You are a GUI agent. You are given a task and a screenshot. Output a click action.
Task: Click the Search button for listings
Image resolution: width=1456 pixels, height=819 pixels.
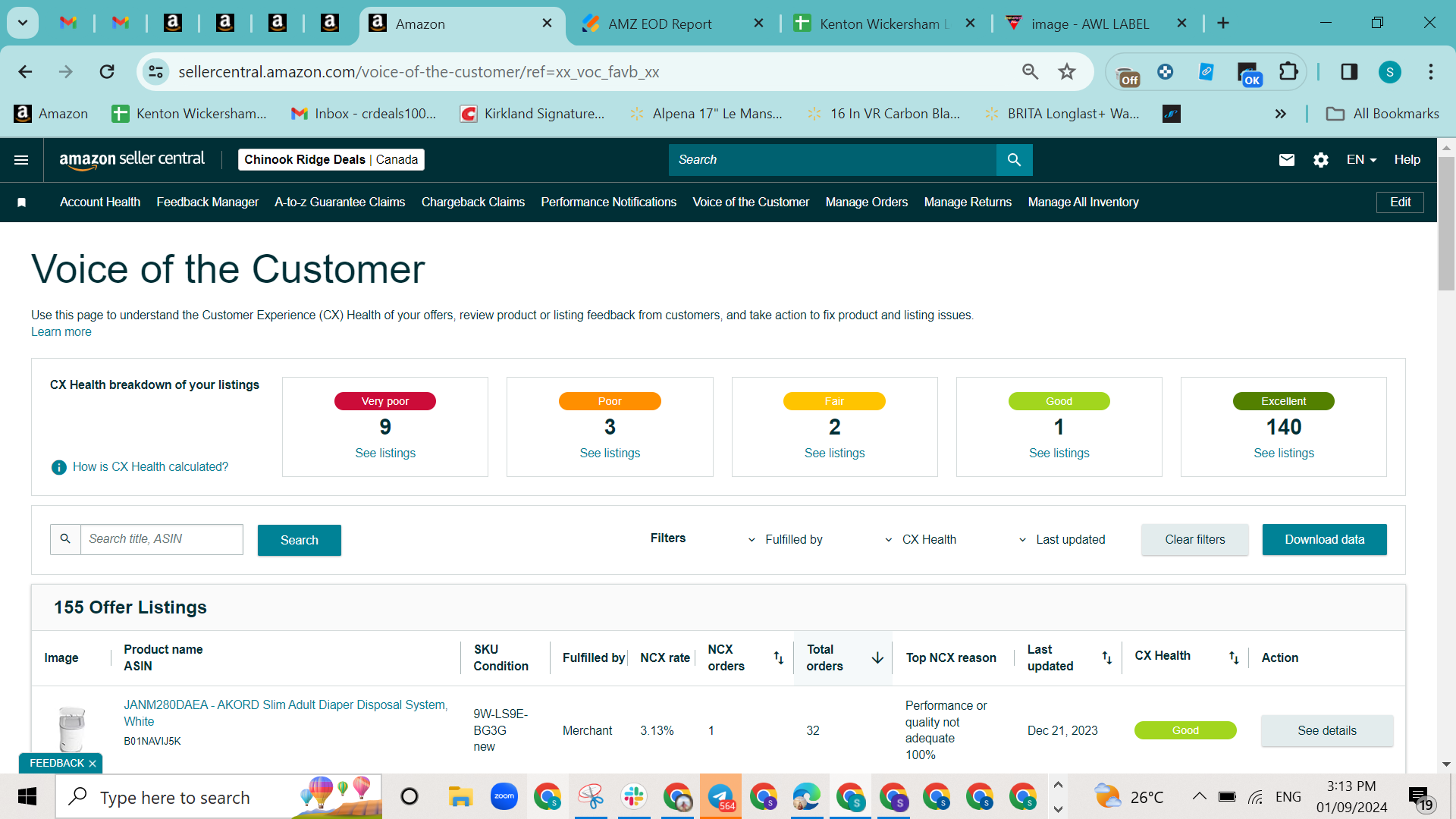[300, 540]
